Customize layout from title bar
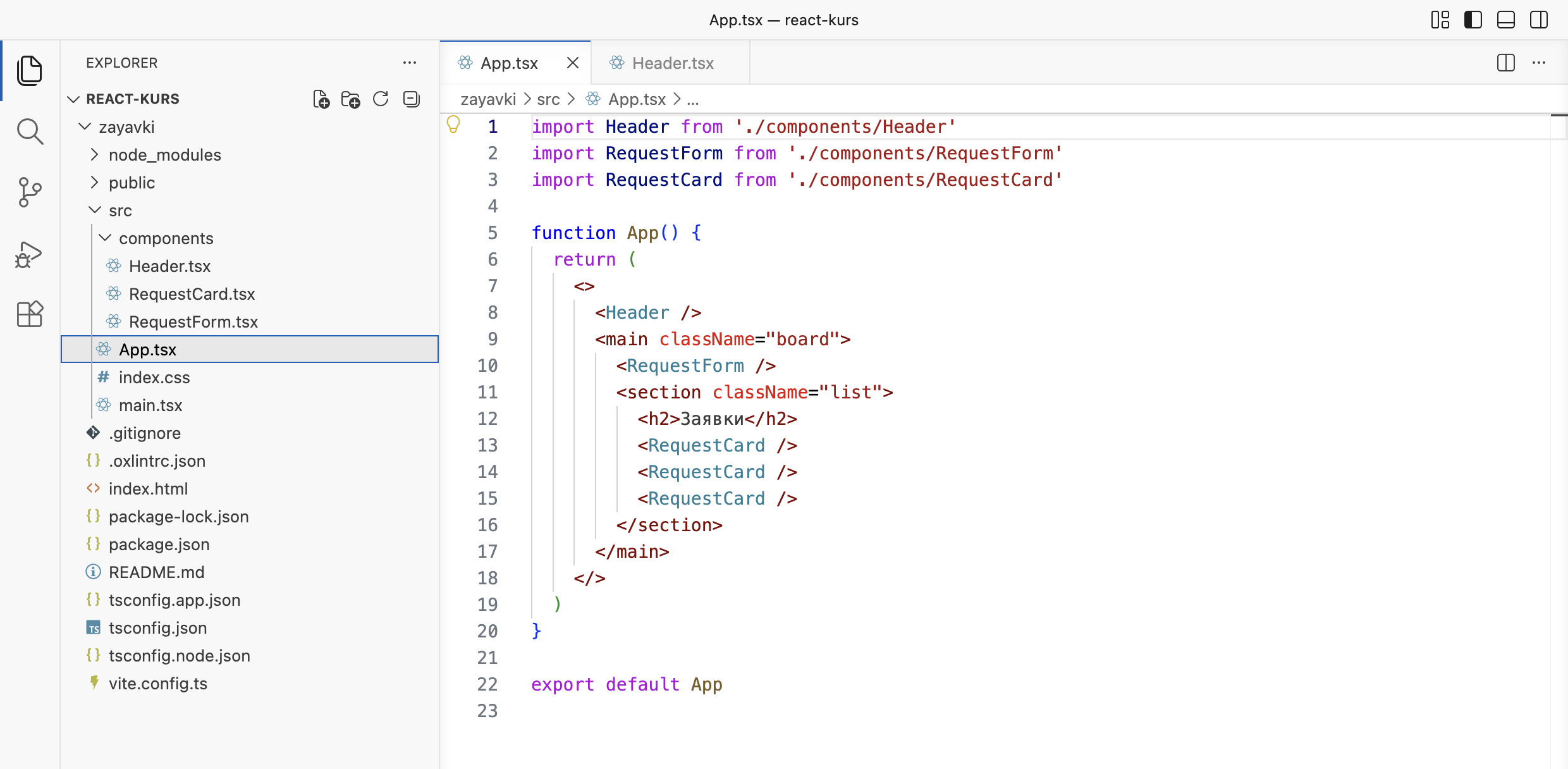This screenshot has height=769, width=1568. tap(1440, 20)
